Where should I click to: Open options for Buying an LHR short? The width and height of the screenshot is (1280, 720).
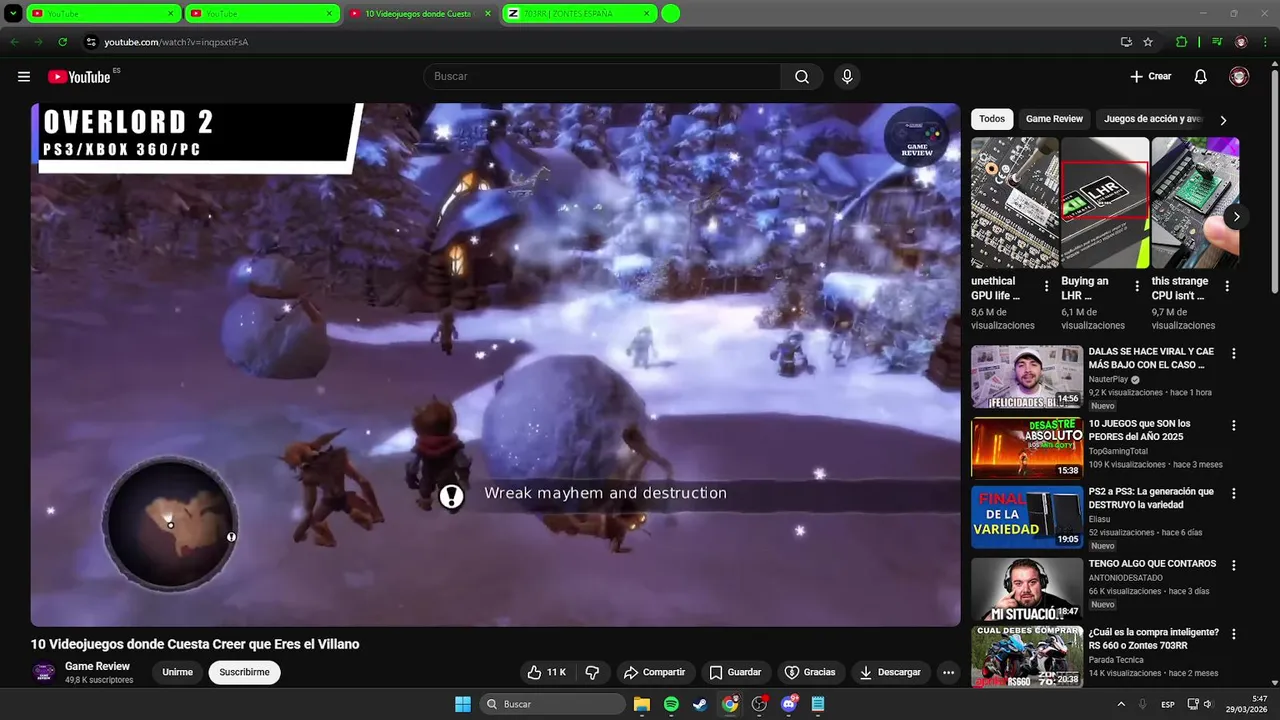[1136, 286]
